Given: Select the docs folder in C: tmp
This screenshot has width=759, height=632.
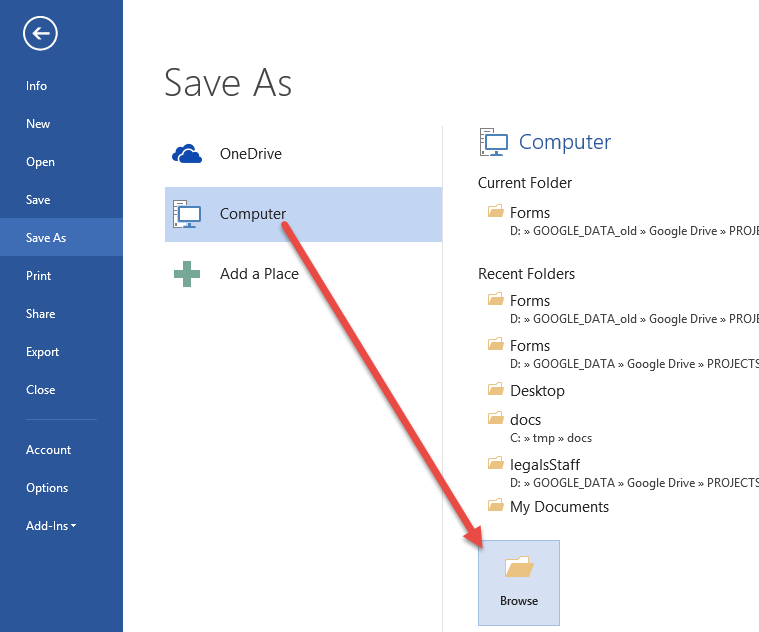Looking at the screenshot, I should [x=525, y=420].
